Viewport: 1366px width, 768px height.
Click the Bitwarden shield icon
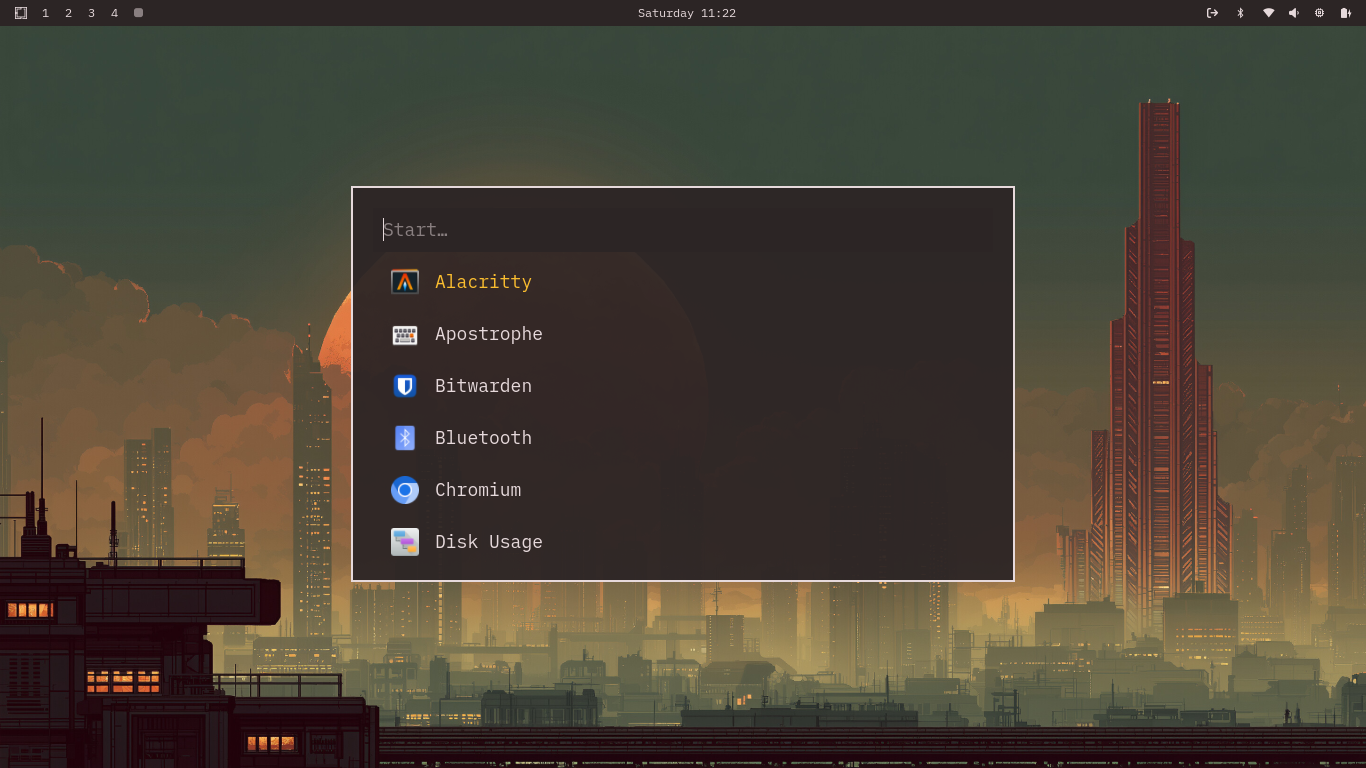pos(404,386)
